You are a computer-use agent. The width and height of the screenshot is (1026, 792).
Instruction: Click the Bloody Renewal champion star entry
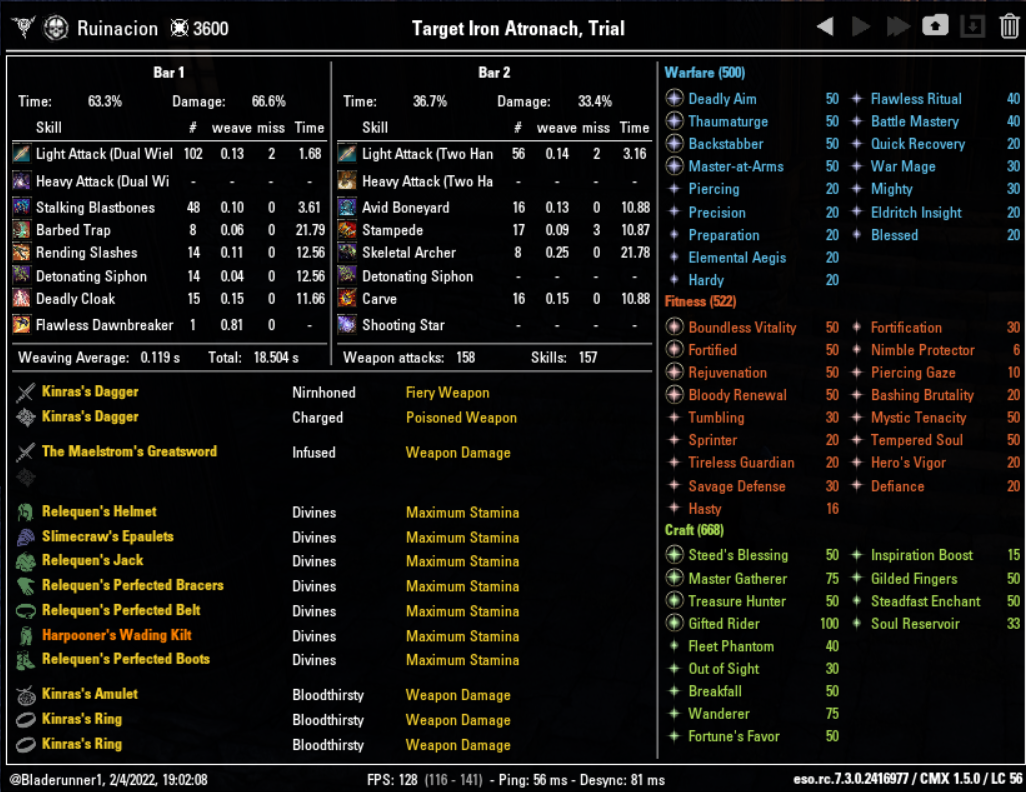[752, 395]
